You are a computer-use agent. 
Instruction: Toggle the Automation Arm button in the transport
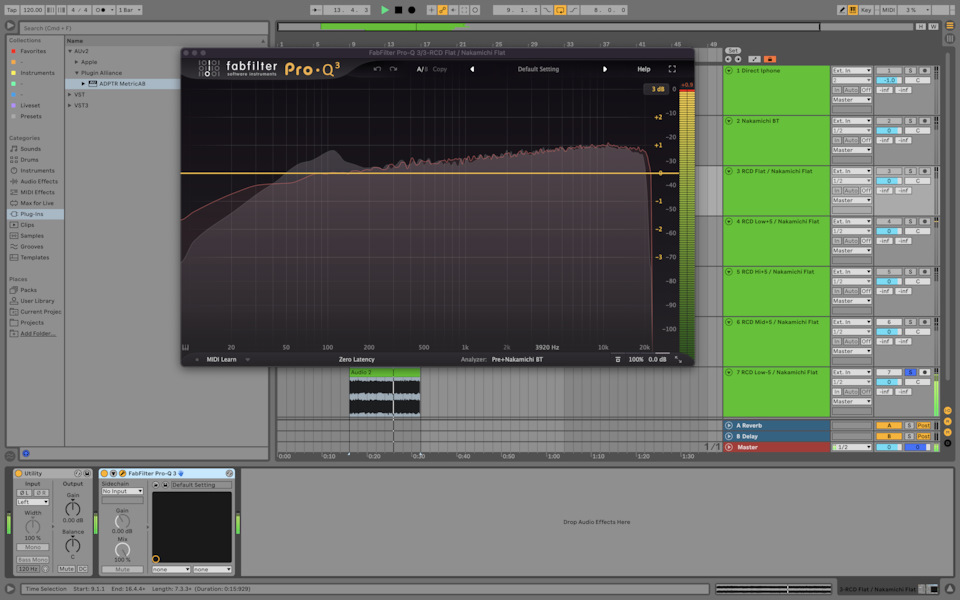click(442, 10)
